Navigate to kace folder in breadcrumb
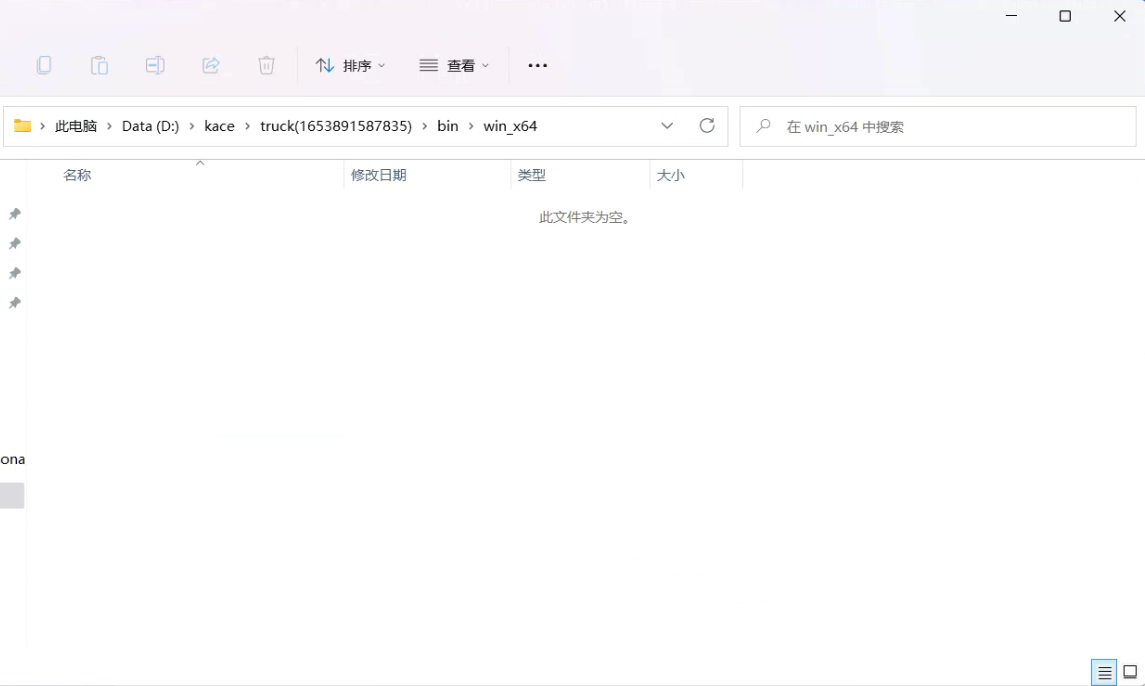Screen dimensions: 1145x686 [219, 126]
